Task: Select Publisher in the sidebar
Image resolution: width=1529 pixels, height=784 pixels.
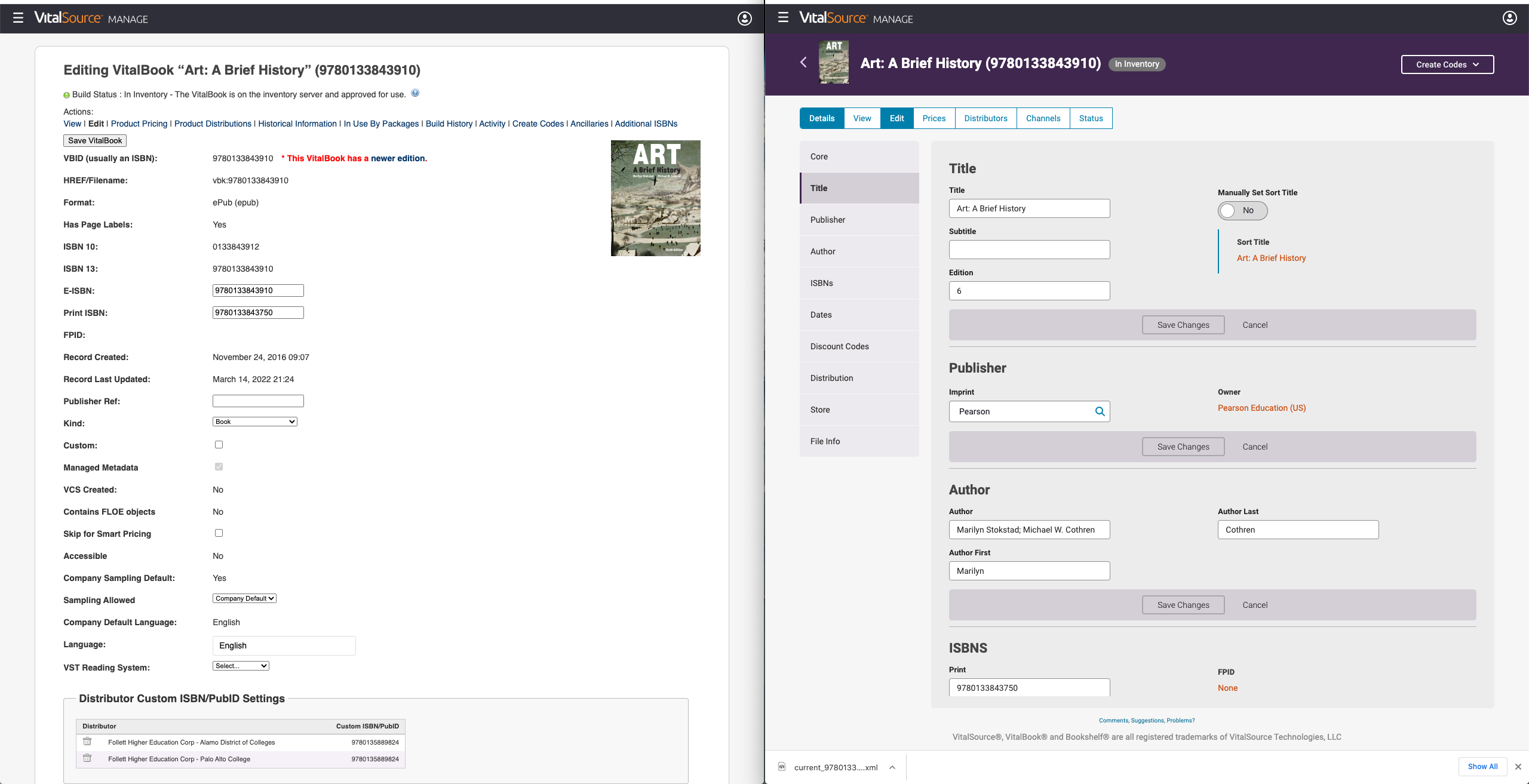Action: 859,220
